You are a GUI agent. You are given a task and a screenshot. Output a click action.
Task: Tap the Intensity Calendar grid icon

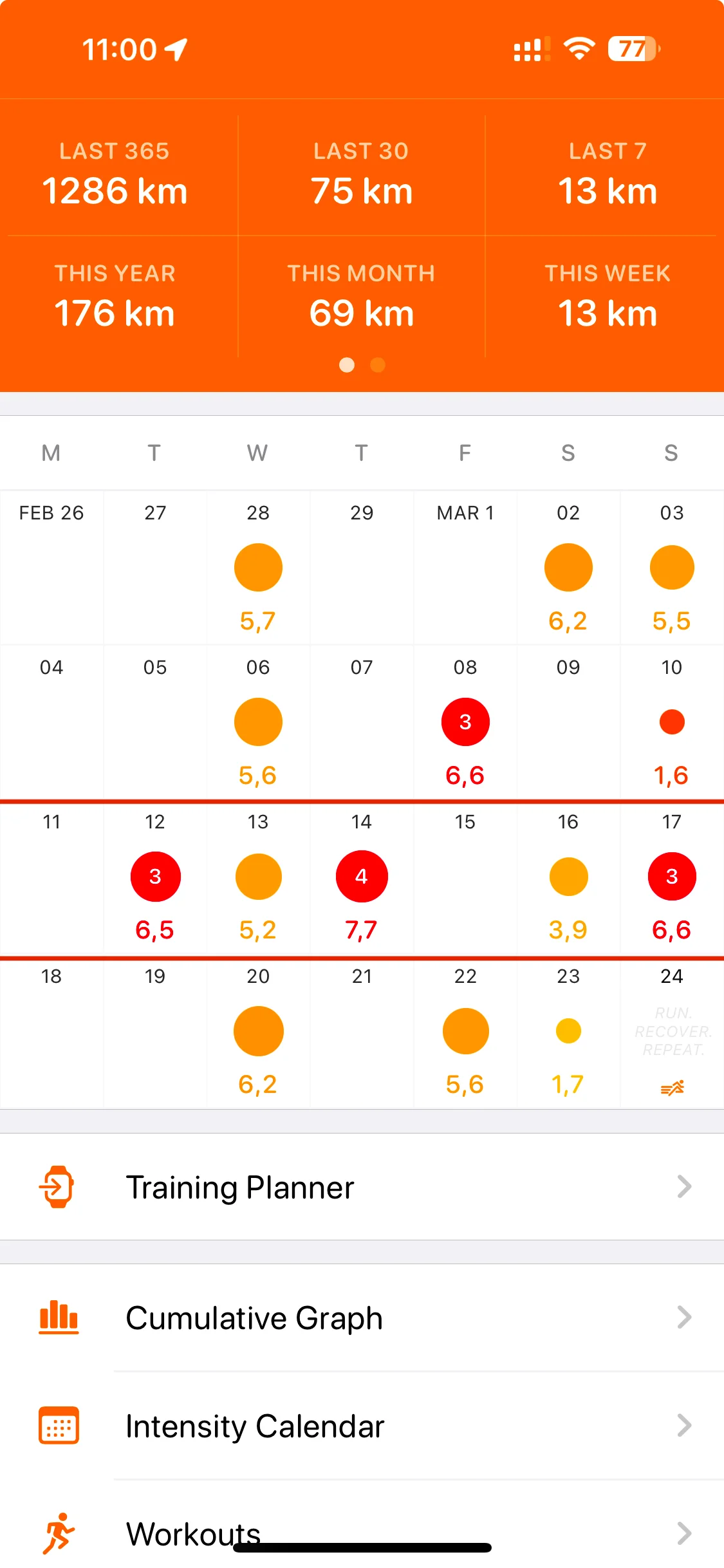pos(59,1426)
